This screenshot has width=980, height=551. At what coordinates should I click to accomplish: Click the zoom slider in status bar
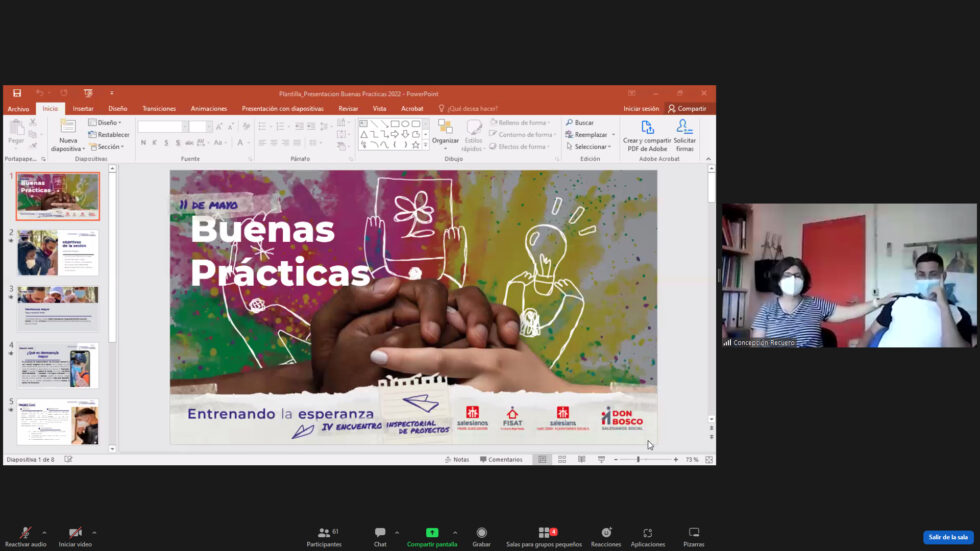pos(639,459)
